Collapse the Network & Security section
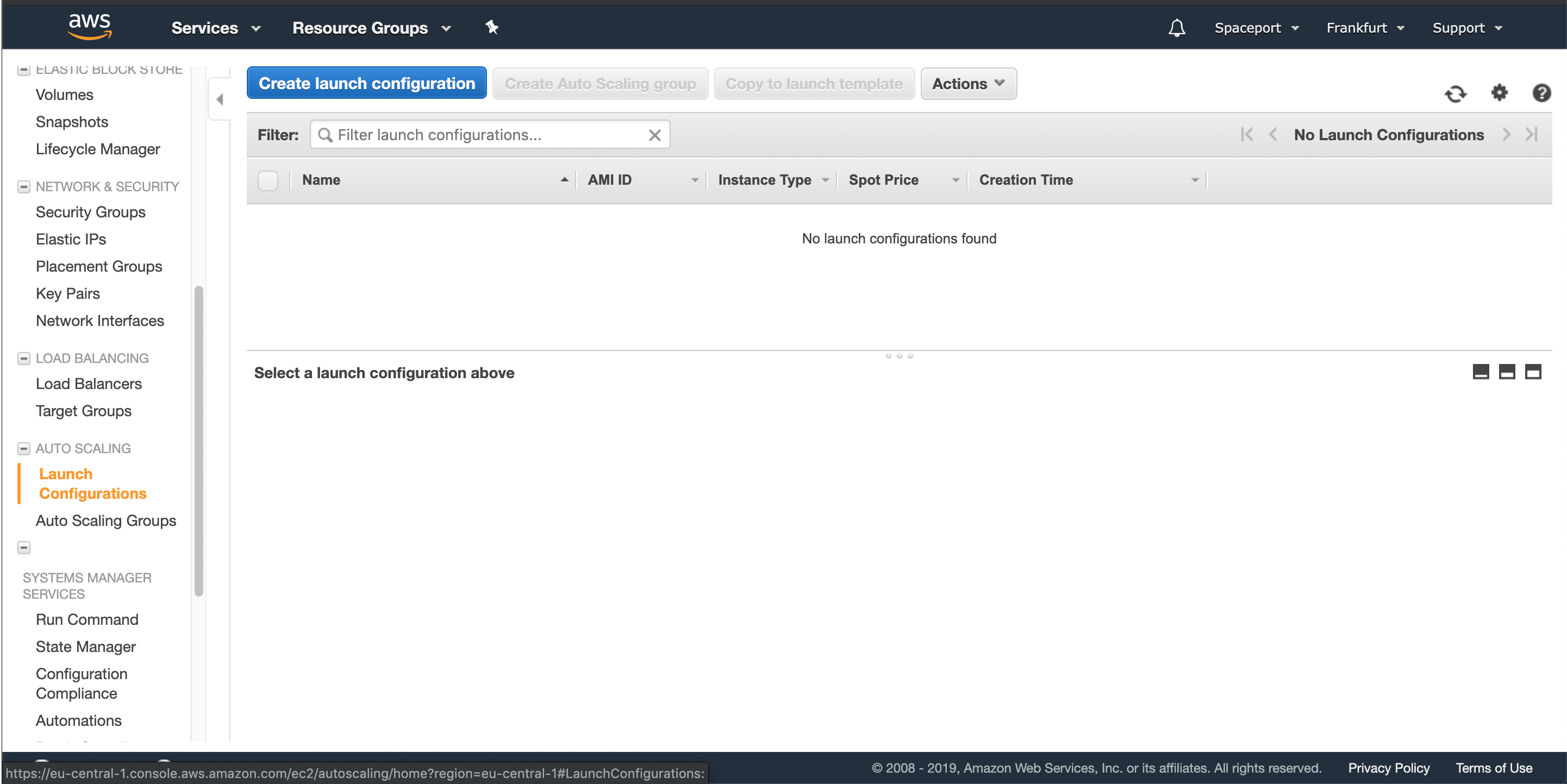The image size is (1567, 784). click(x=24, y=187)
